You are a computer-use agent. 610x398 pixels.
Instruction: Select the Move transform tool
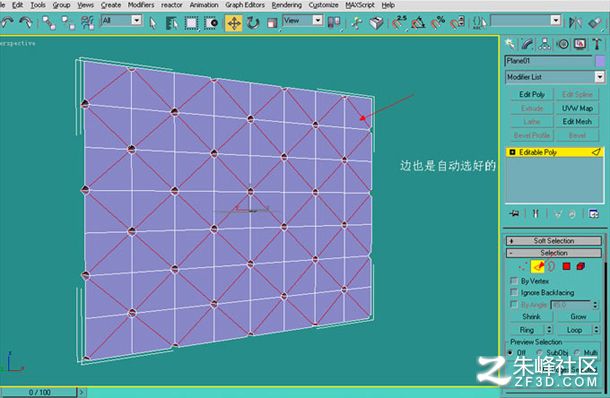point(234,23)
